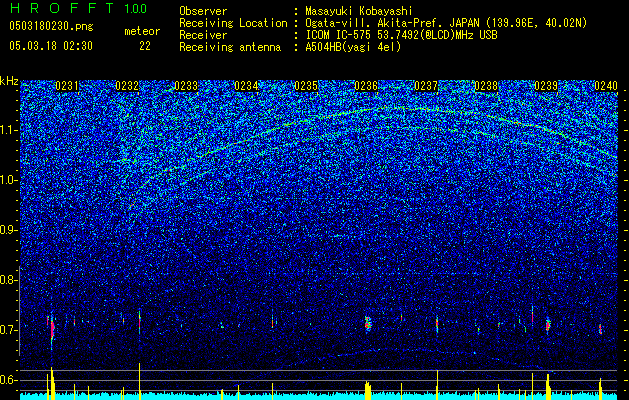Click the HROFFT 1.0.0 title text
The width and height of the screenshot is (629, 400).
[78, 8]
